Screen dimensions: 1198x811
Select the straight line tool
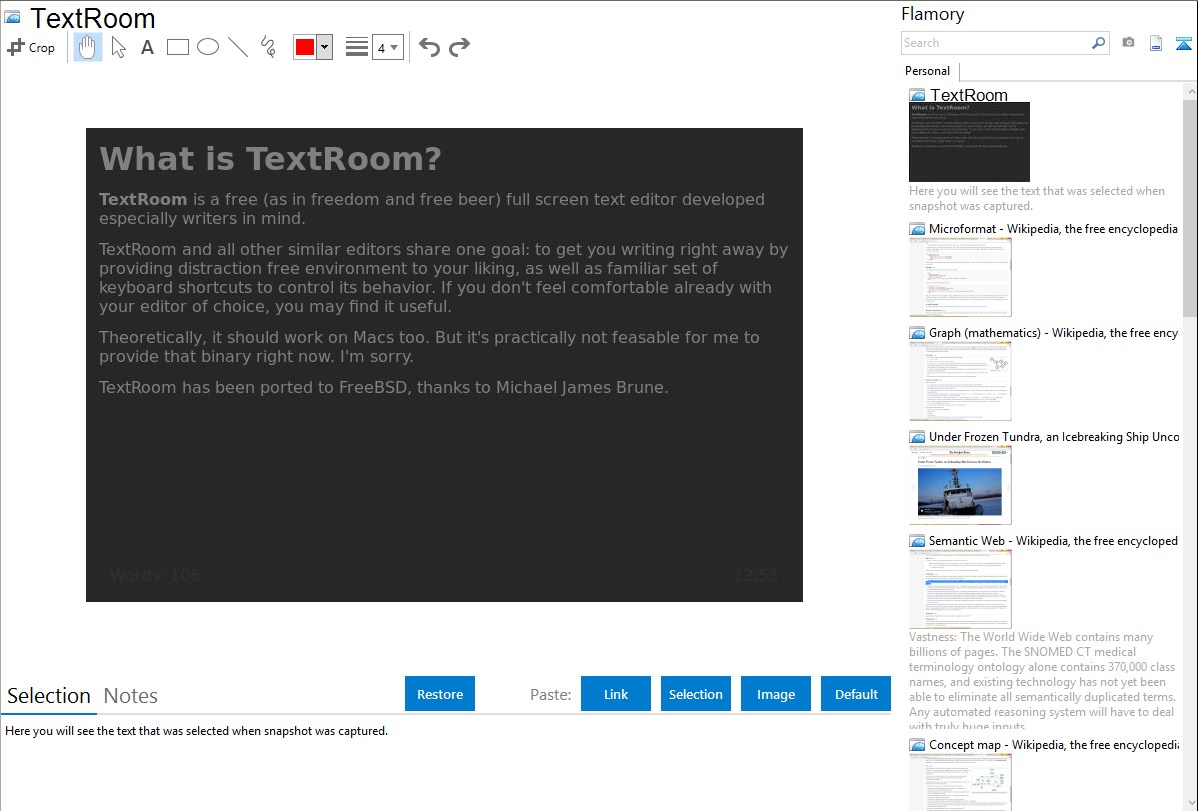tap(238, 47)
